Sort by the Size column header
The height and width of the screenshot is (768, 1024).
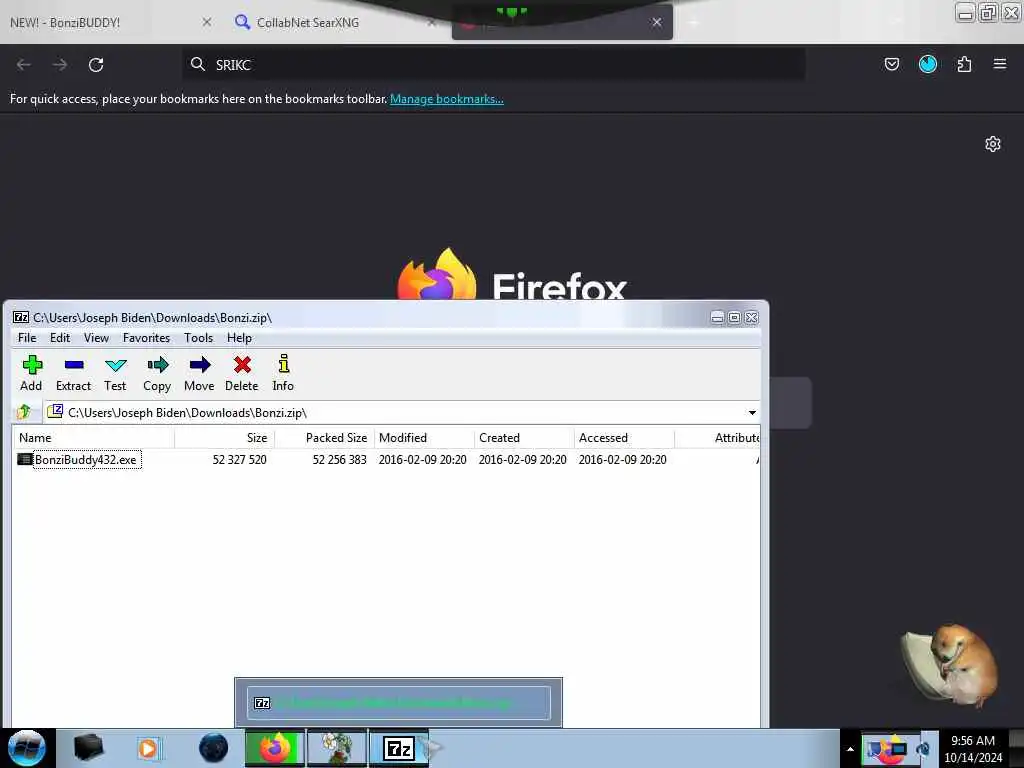225,438
